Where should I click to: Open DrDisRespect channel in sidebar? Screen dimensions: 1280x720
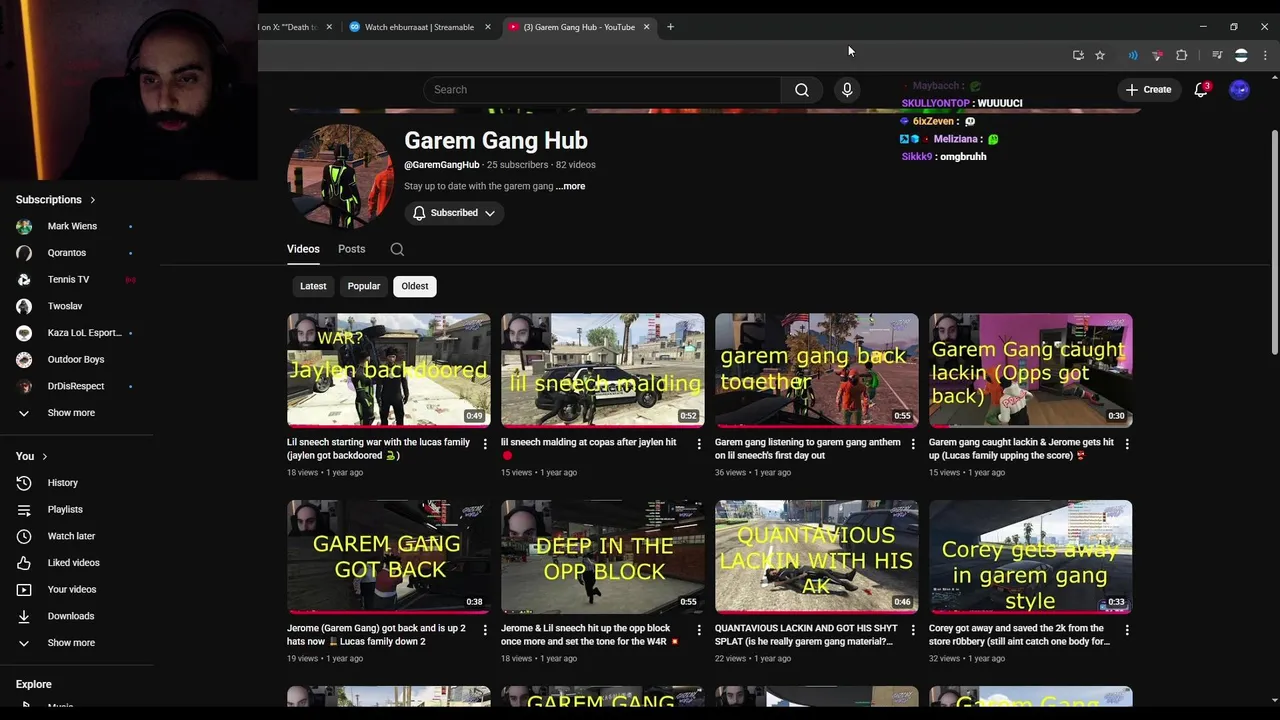(76, 386)
